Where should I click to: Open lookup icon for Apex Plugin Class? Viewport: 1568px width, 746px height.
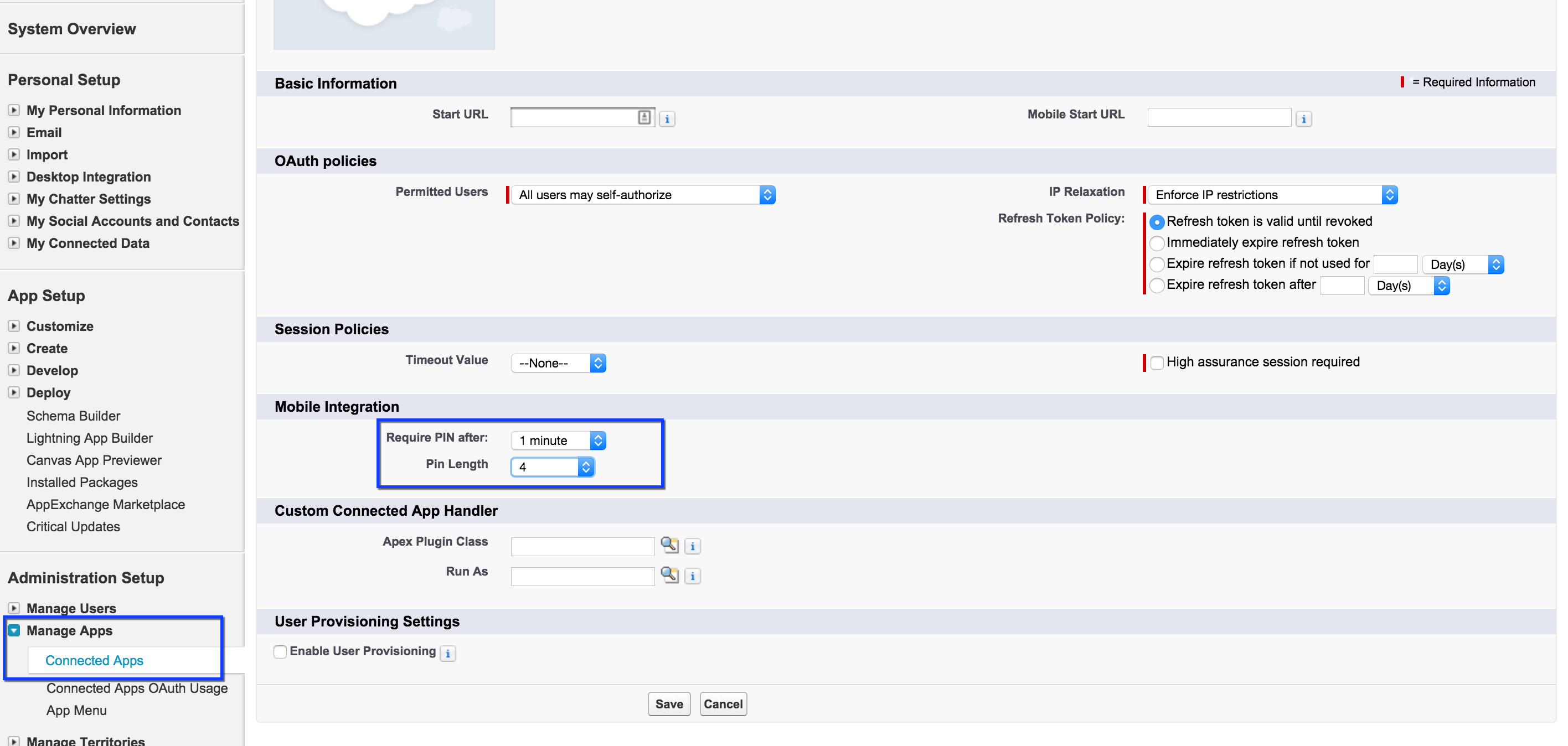[669, 545]
